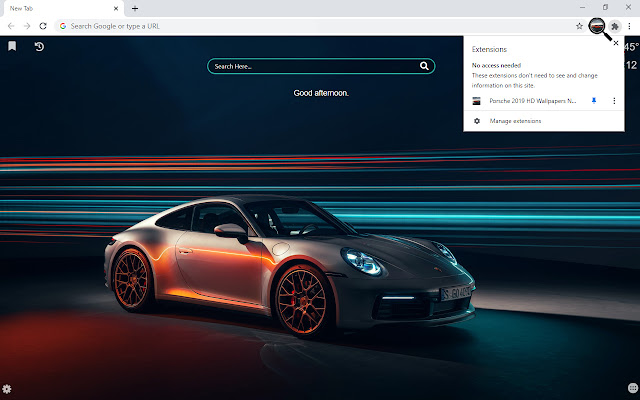The image size is (640, 400).
Task: Open the bookmarks icon on the new tab page
Action: pyautogui.click(x=12, y=46)
